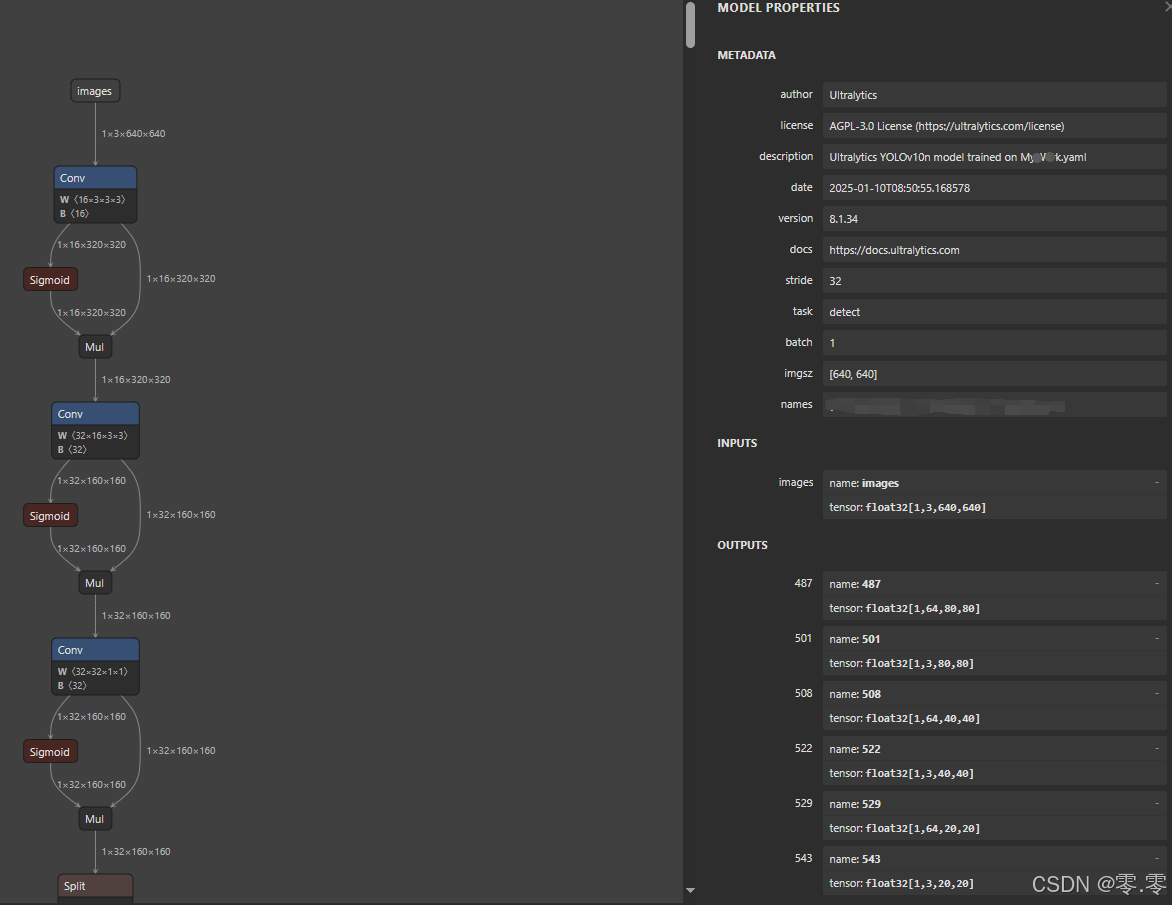
Task: Click the 'name: 529' output row
Action: [994, 803]
